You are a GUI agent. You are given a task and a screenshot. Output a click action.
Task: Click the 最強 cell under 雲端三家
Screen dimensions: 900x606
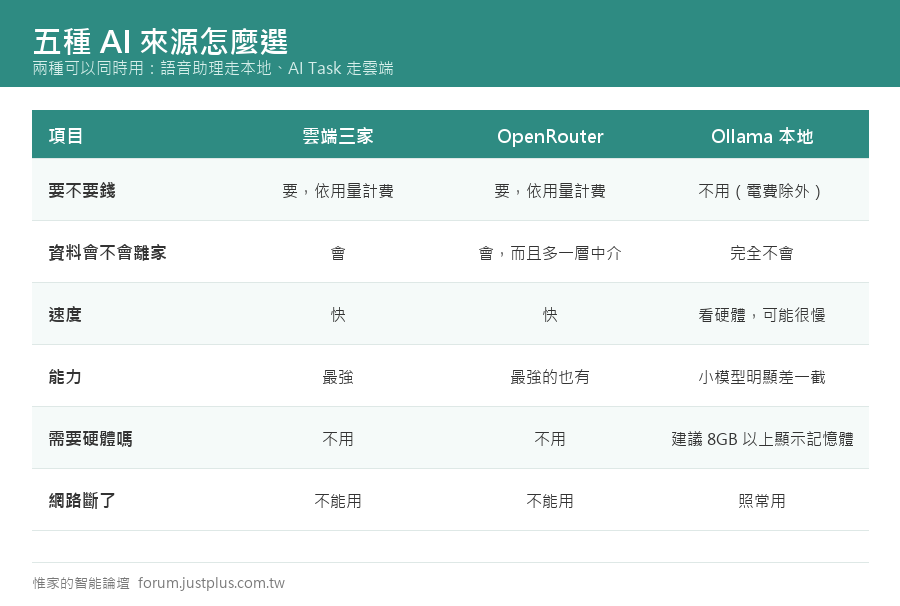(338, 376)
